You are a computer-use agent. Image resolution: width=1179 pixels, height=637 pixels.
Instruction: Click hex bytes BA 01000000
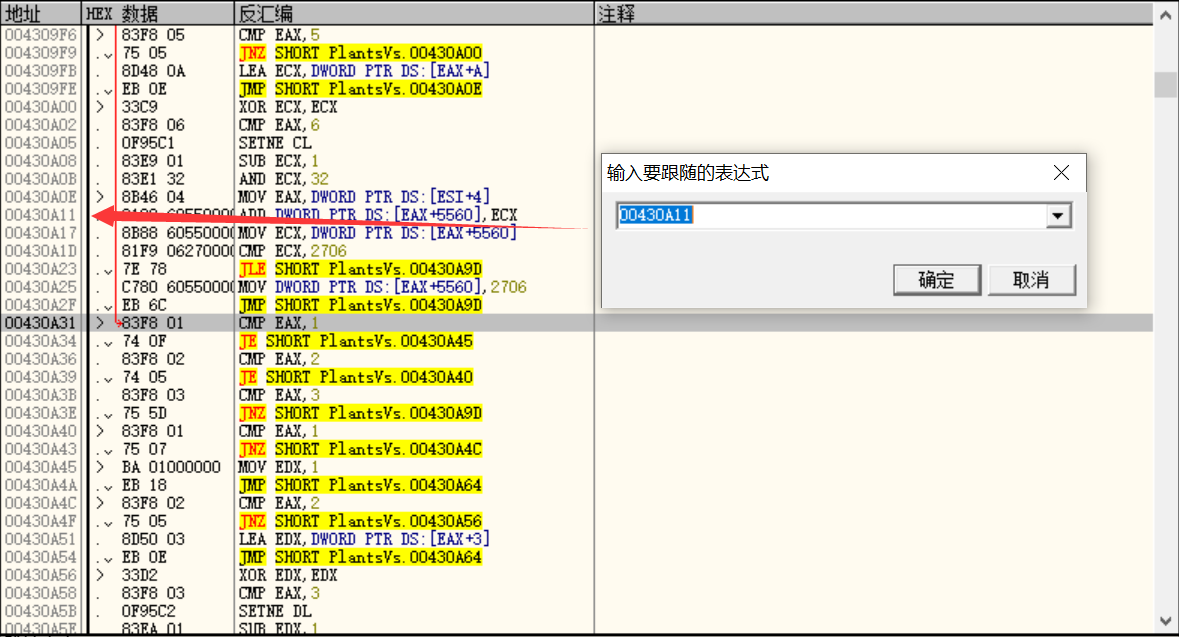171,468
